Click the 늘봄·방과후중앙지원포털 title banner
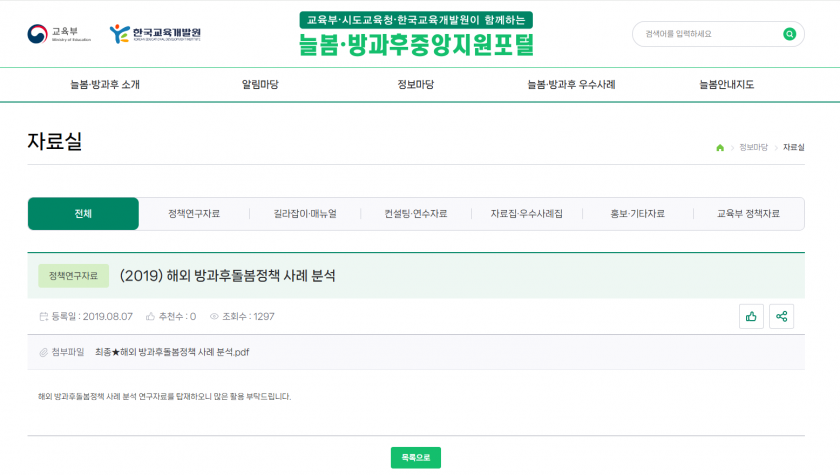Viewport: 840px width, 475px height. (x=416, y=34)
